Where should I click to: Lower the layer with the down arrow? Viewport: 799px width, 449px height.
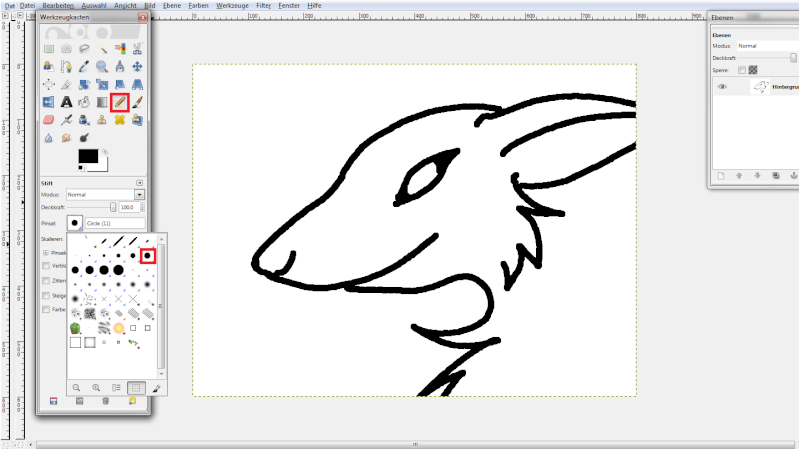click(757, 176)
